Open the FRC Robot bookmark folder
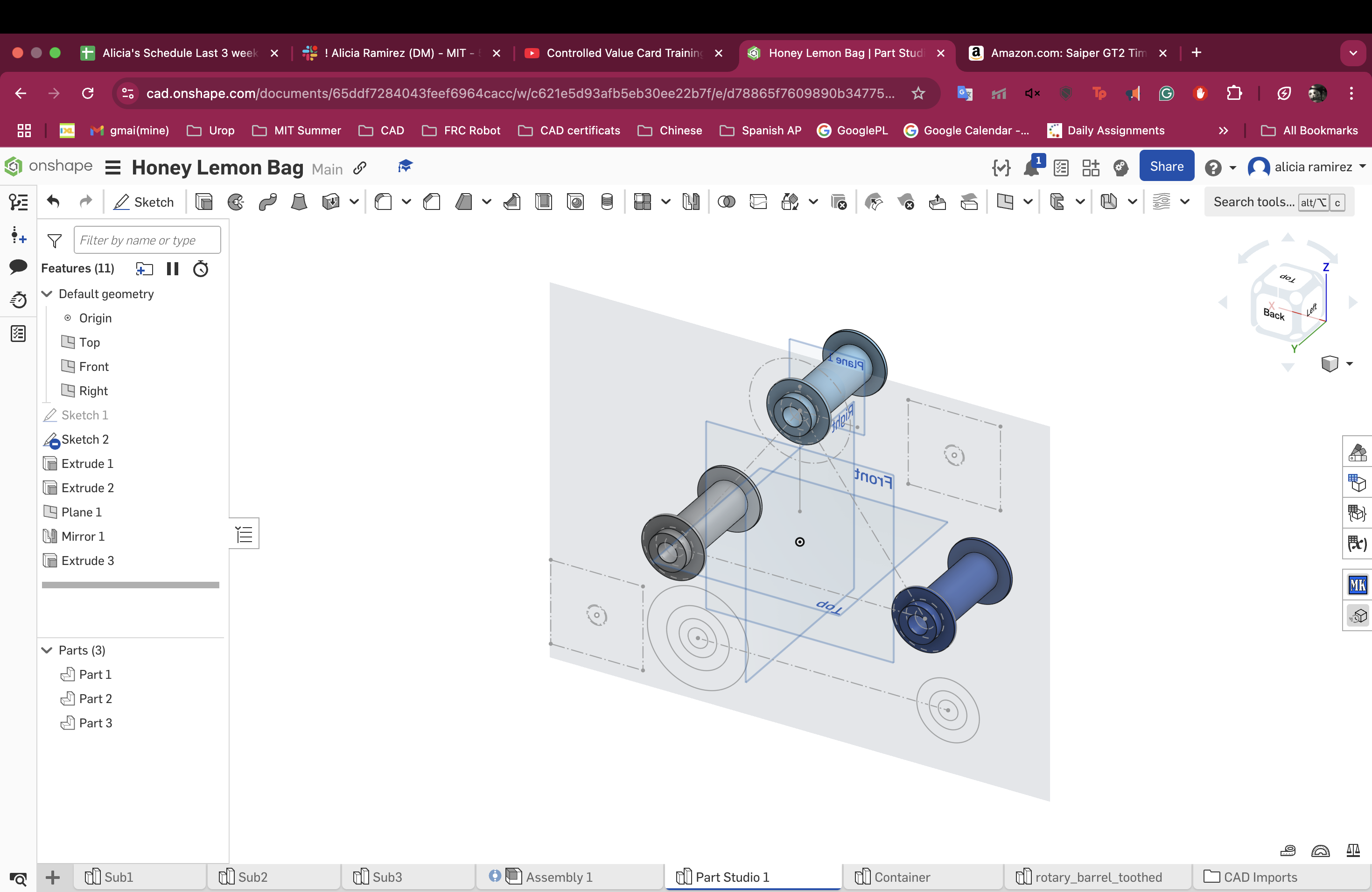The image size is (1372, 892). 462,131
